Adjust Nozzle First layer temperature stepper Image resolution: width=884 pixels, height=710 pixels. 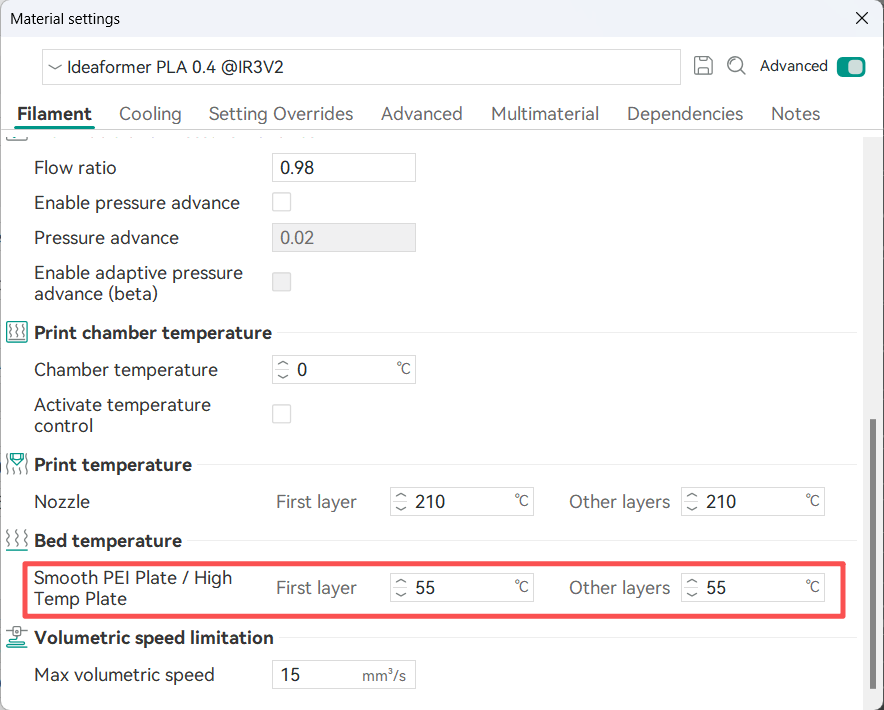[401, 502]
